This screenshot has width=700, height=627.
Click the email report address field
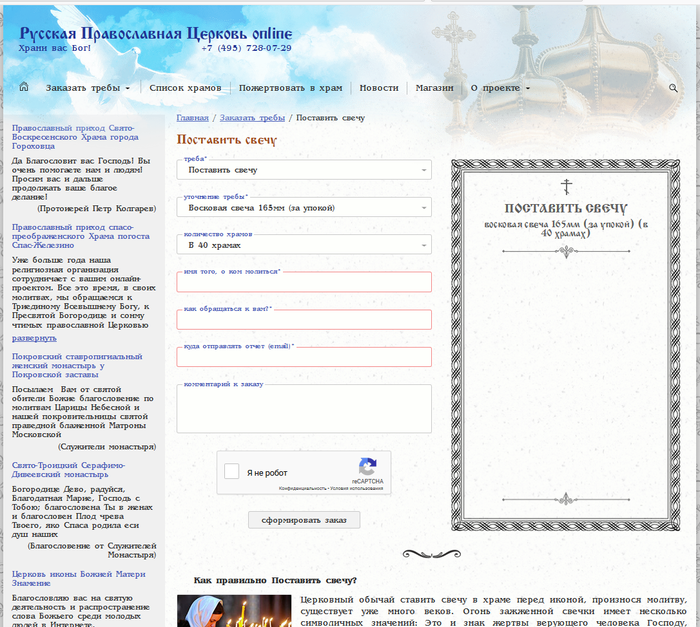304,357
